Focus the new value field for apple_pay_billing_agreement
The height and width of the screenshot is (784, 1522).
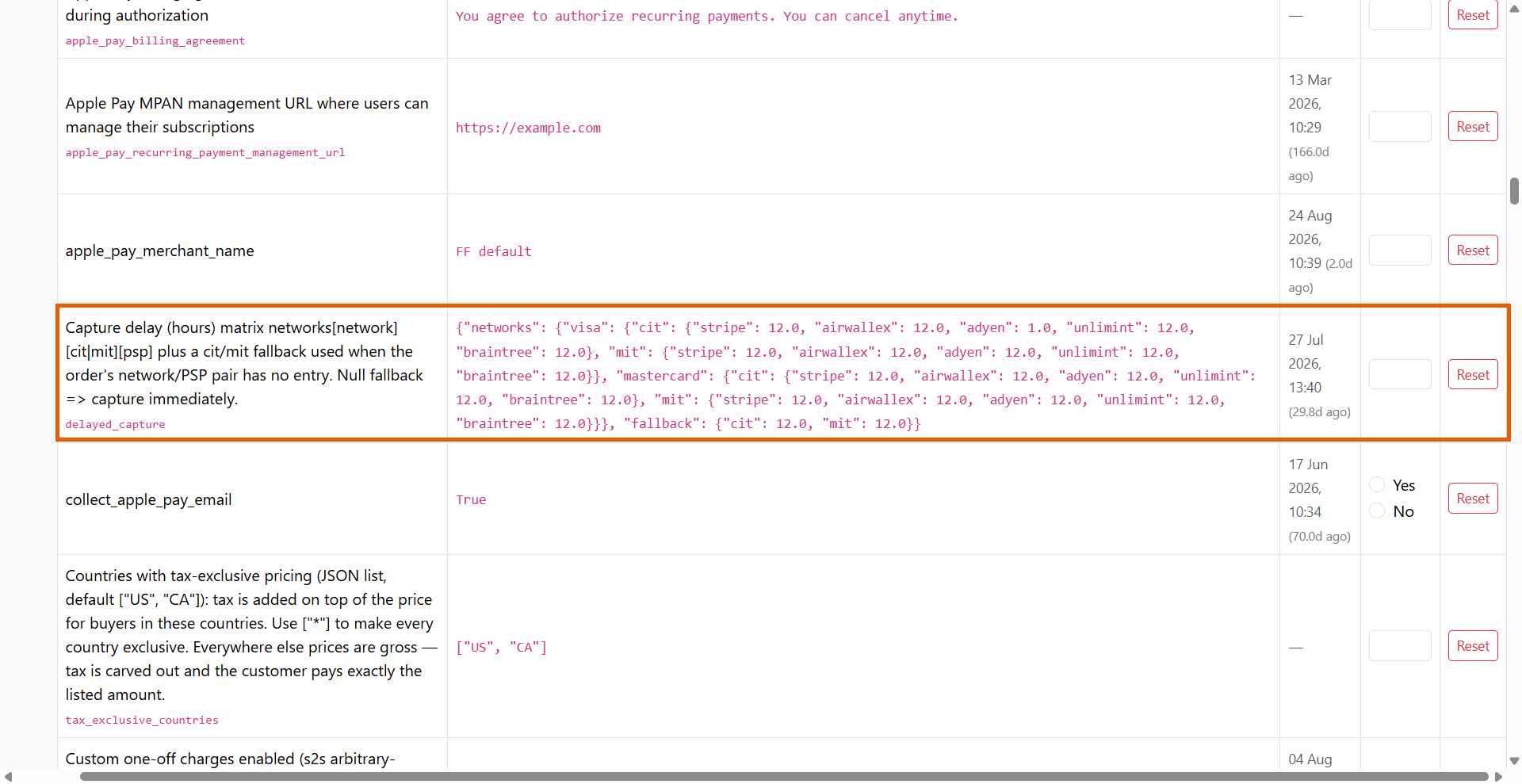tap(1400, 15)
